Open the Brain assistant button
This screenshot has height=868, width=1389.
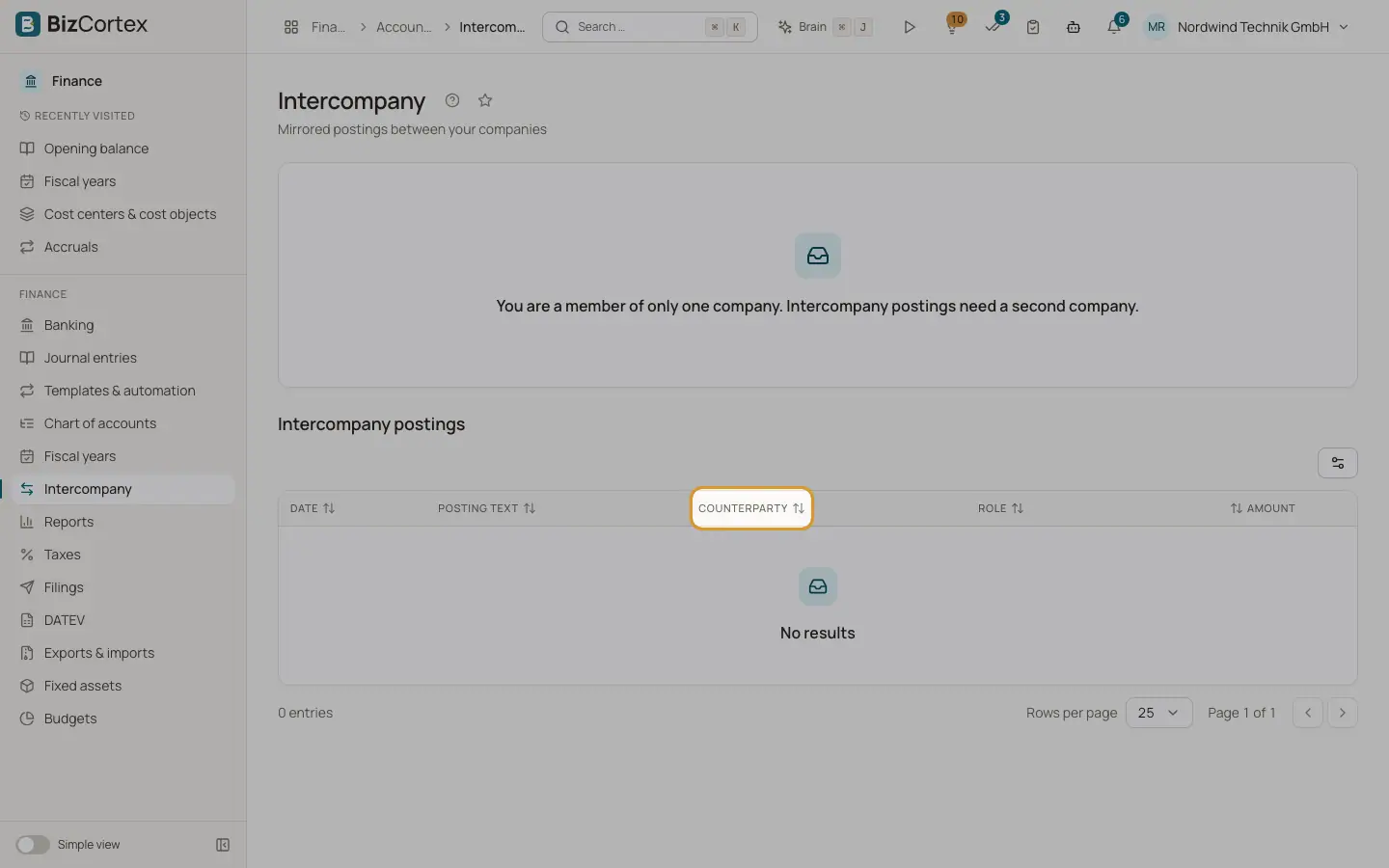(x=825, y=27)
